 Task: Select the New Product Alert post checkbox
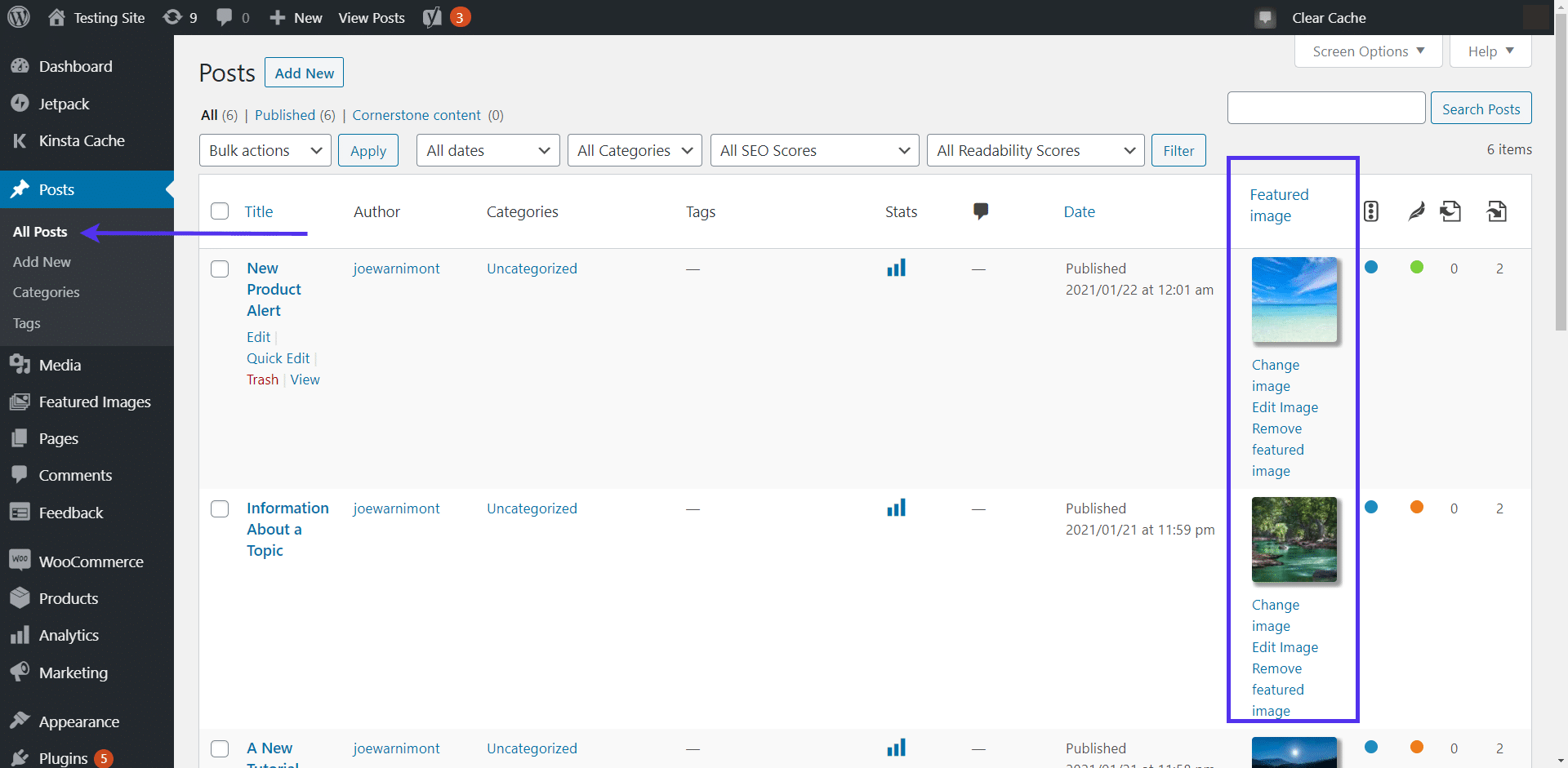point(220,269)
